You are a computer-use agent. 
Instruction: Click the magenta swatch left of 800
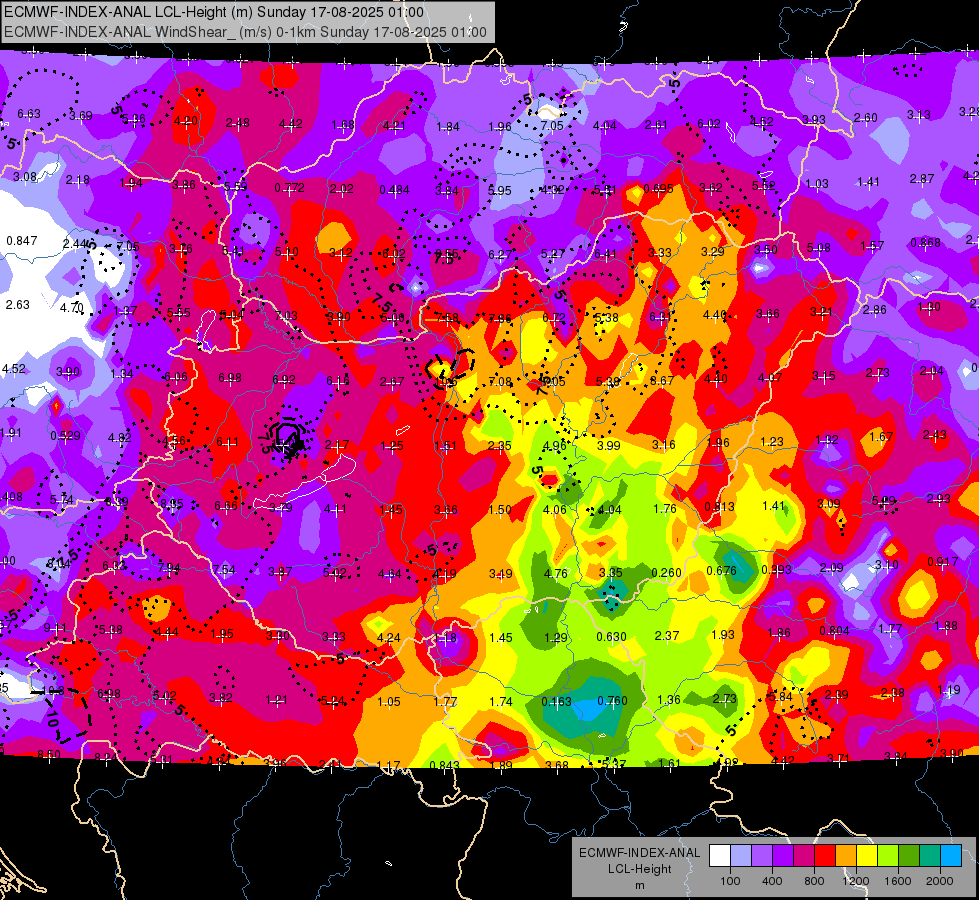click(804, 856)
